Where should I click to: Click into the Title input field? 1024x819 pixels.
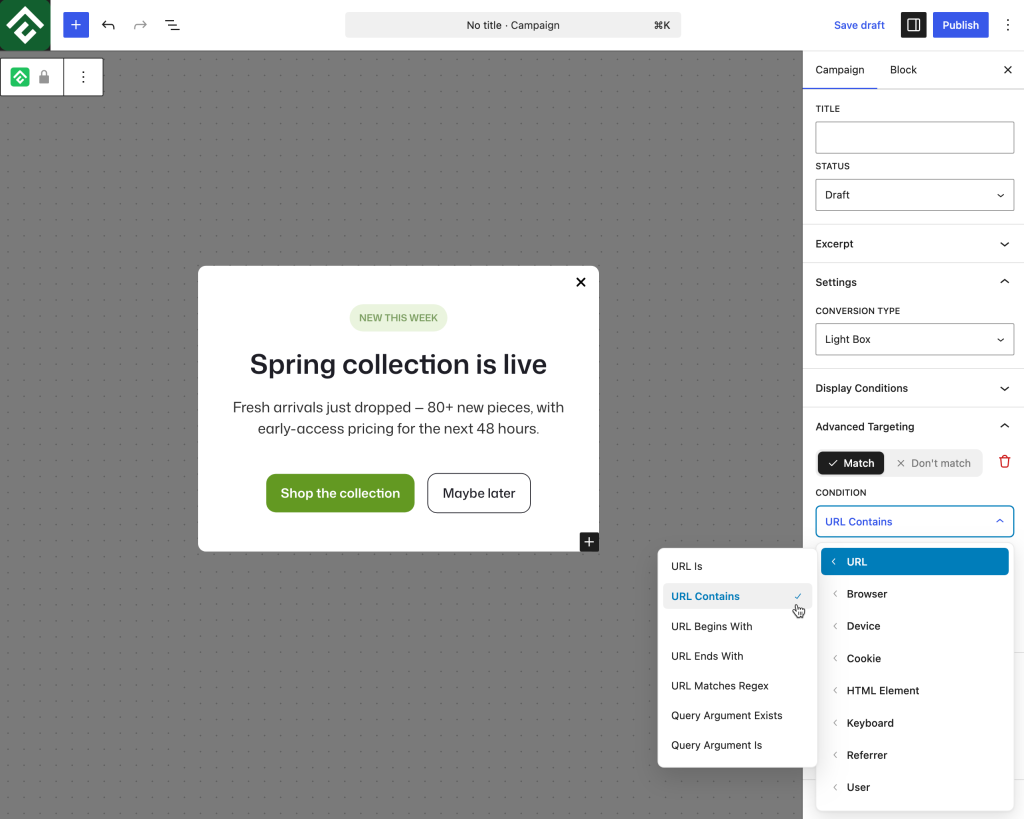pyautogui.click(x=914, y=137)
